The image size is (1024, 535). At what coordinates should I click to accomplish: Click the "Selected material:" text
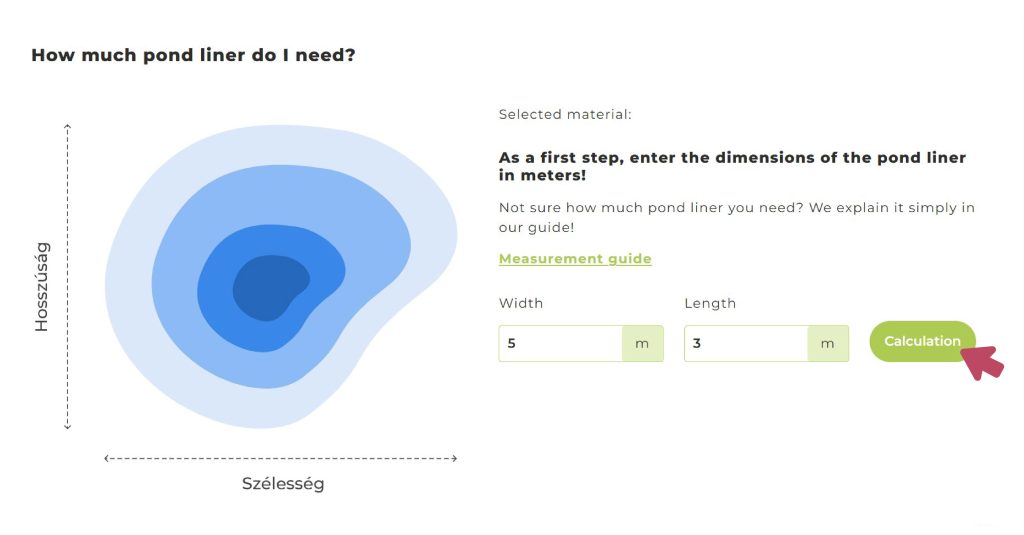point(565,115)
